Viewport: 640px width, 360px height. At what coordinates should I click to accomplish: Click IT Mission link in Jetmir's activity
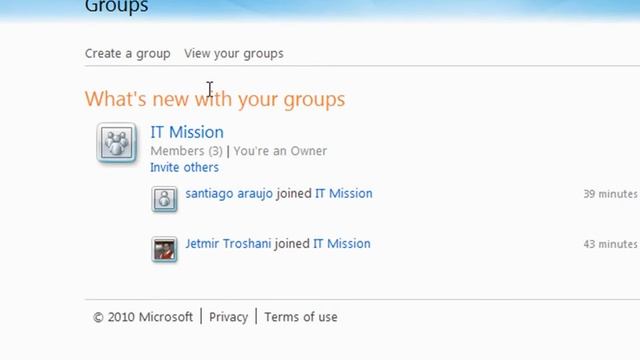pos(342,244)
